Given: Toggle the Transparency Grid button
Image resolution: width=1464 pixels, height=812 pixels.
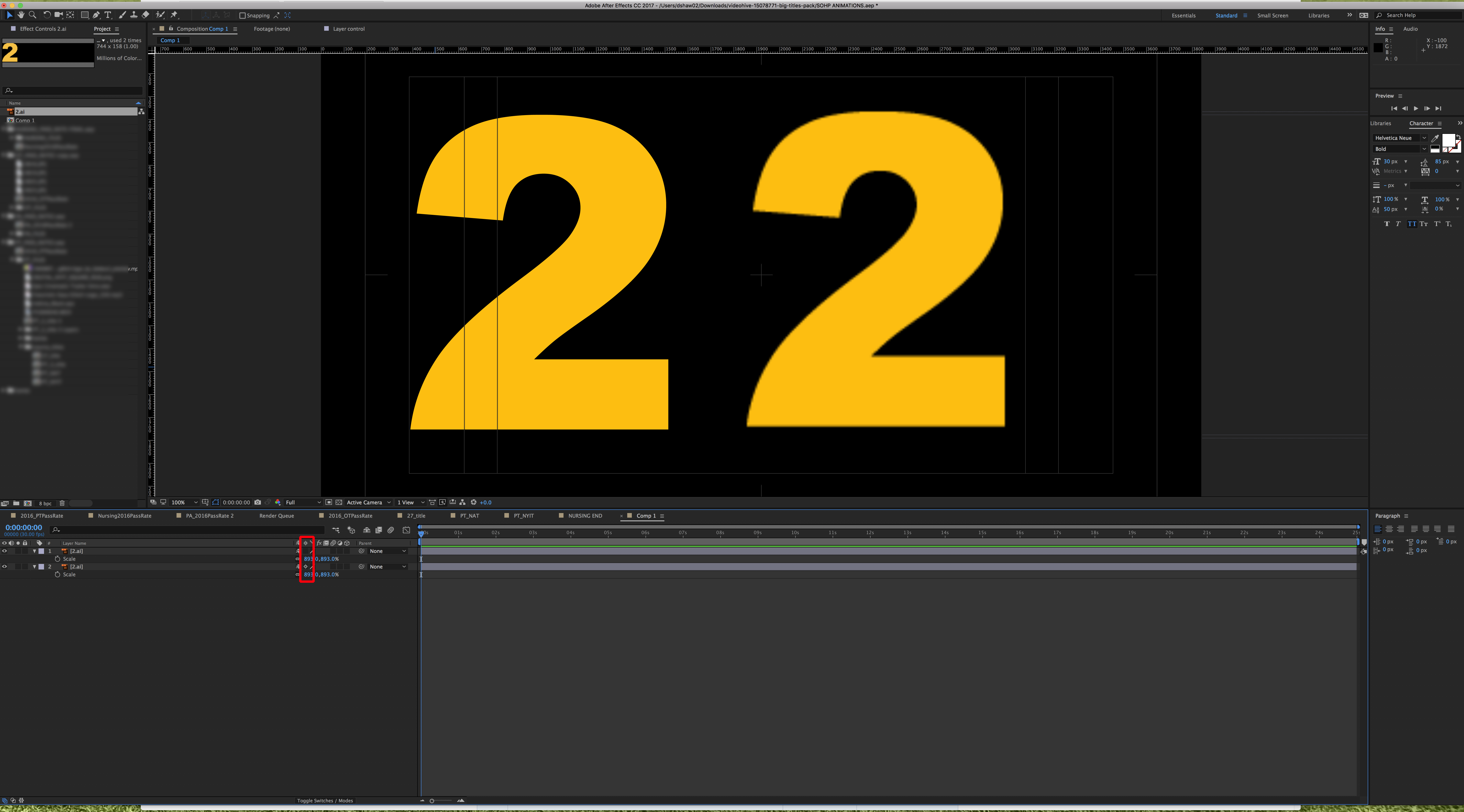Looking at the screenshot, I should pos(339,502).
